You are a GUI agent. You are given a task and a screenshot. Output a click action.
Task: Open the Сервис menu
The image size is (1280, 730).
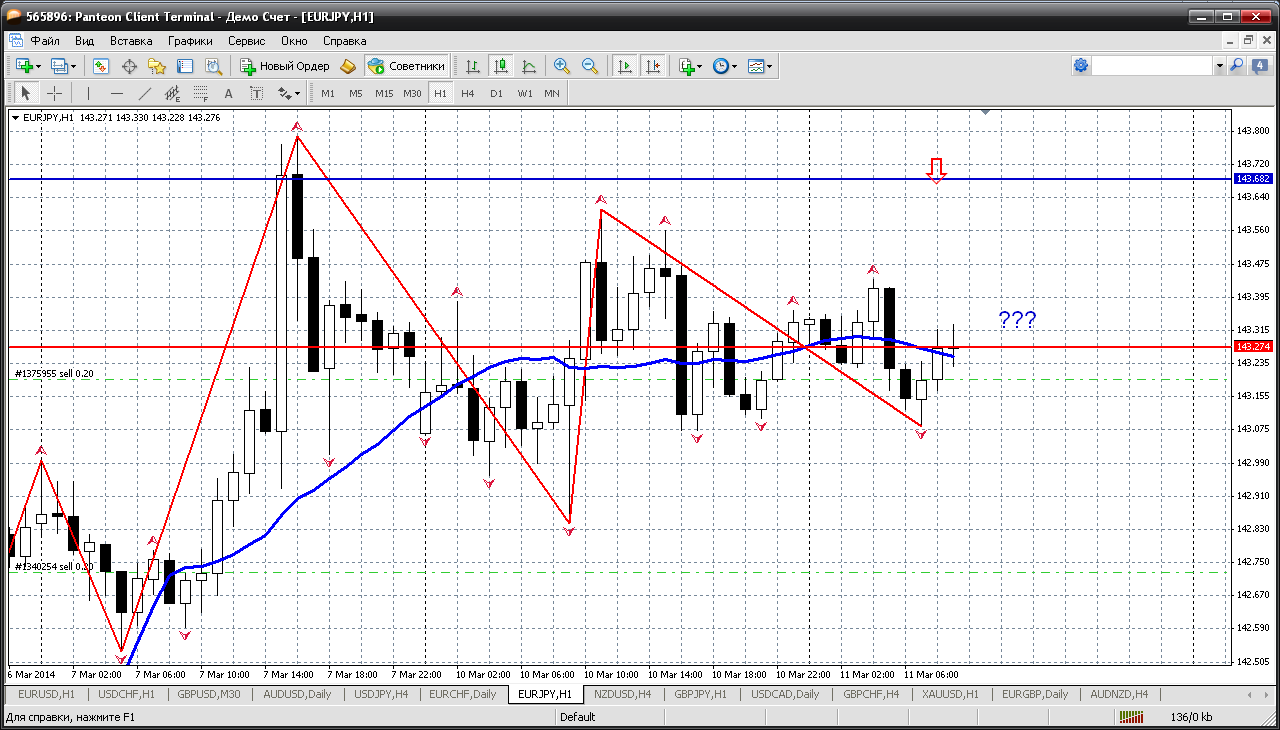click(x=247, y=41)
